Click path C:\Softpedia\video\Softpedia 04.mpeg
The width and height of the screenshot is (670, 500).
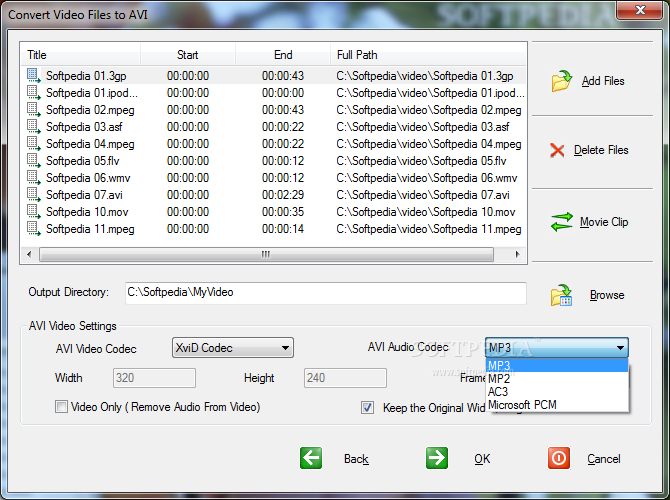point(429,144)
